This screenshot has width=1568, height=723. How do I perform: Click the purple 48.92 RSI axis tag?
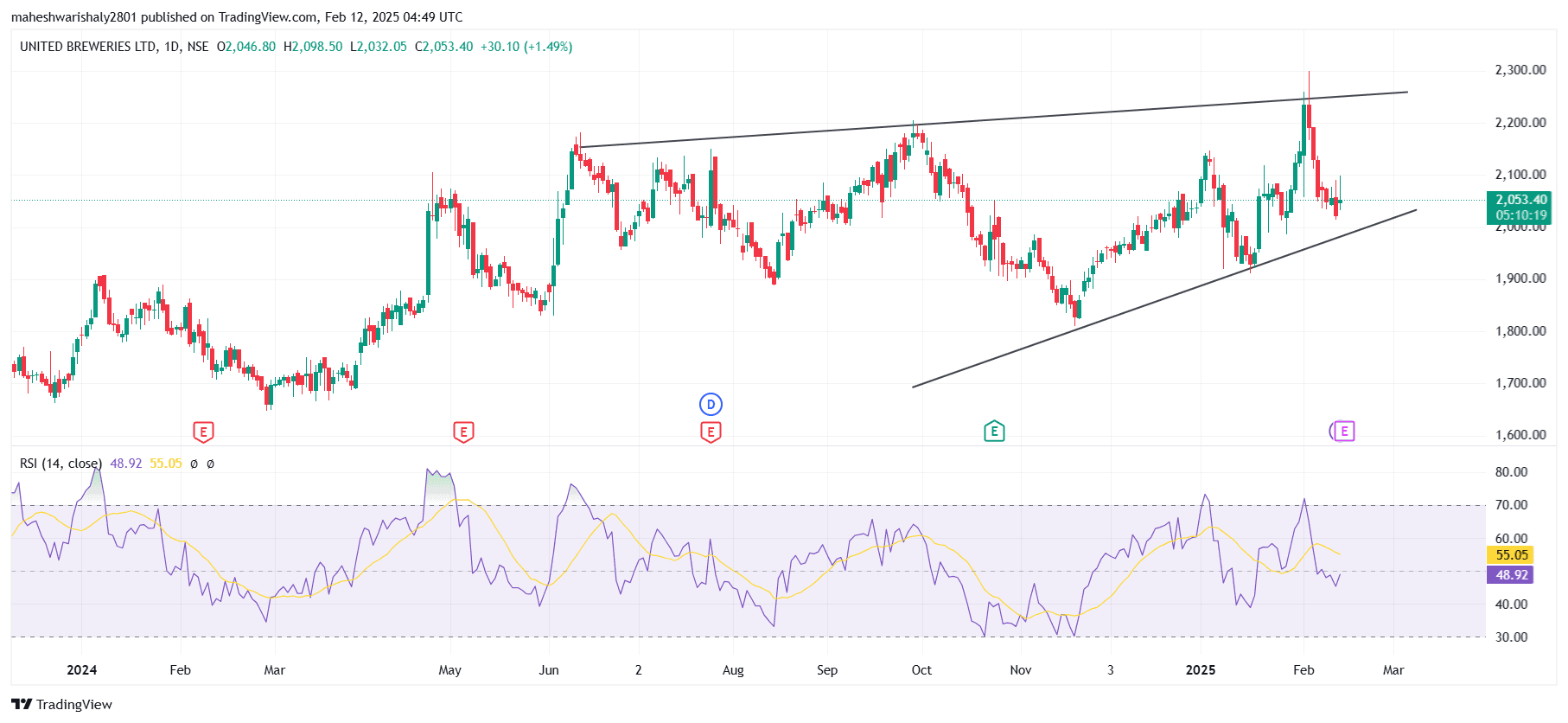[1512, 575]
